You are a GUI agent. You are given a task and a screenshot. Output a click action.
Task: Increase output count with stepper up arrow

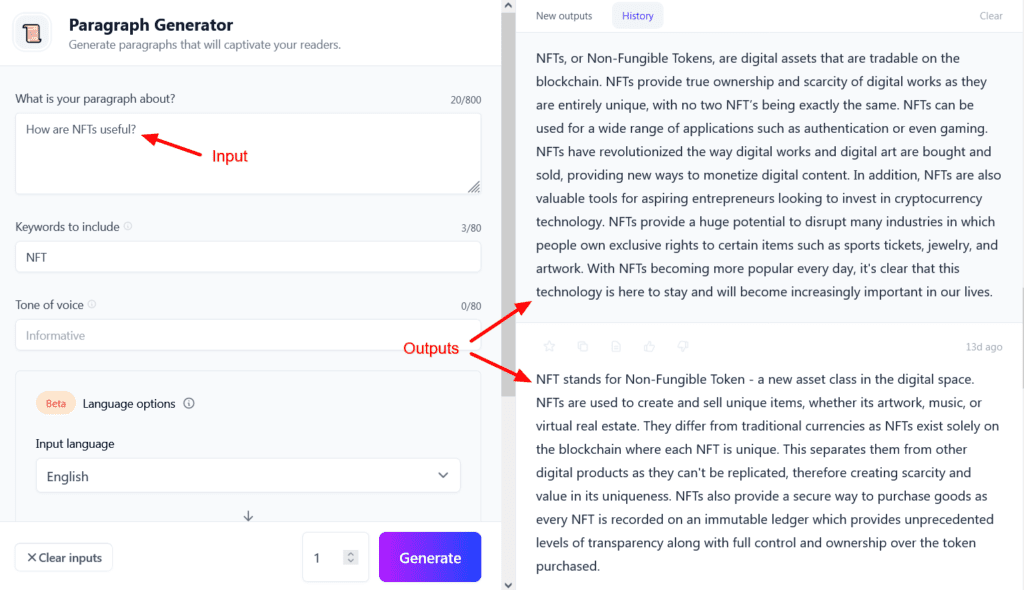click(x=351, y=550)
